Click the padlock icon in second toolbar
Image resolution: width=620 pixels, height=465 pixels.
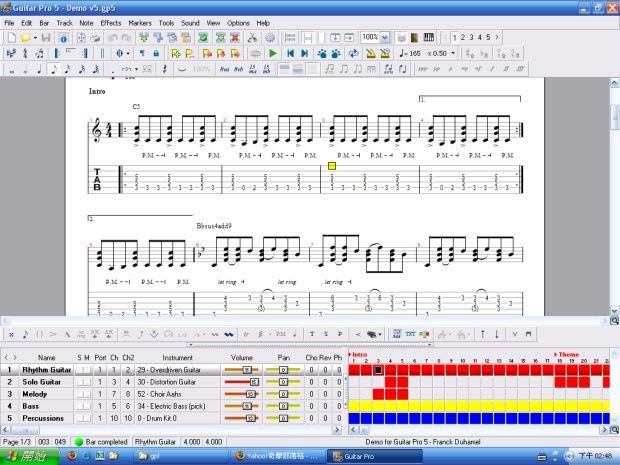tap(156, 53)
